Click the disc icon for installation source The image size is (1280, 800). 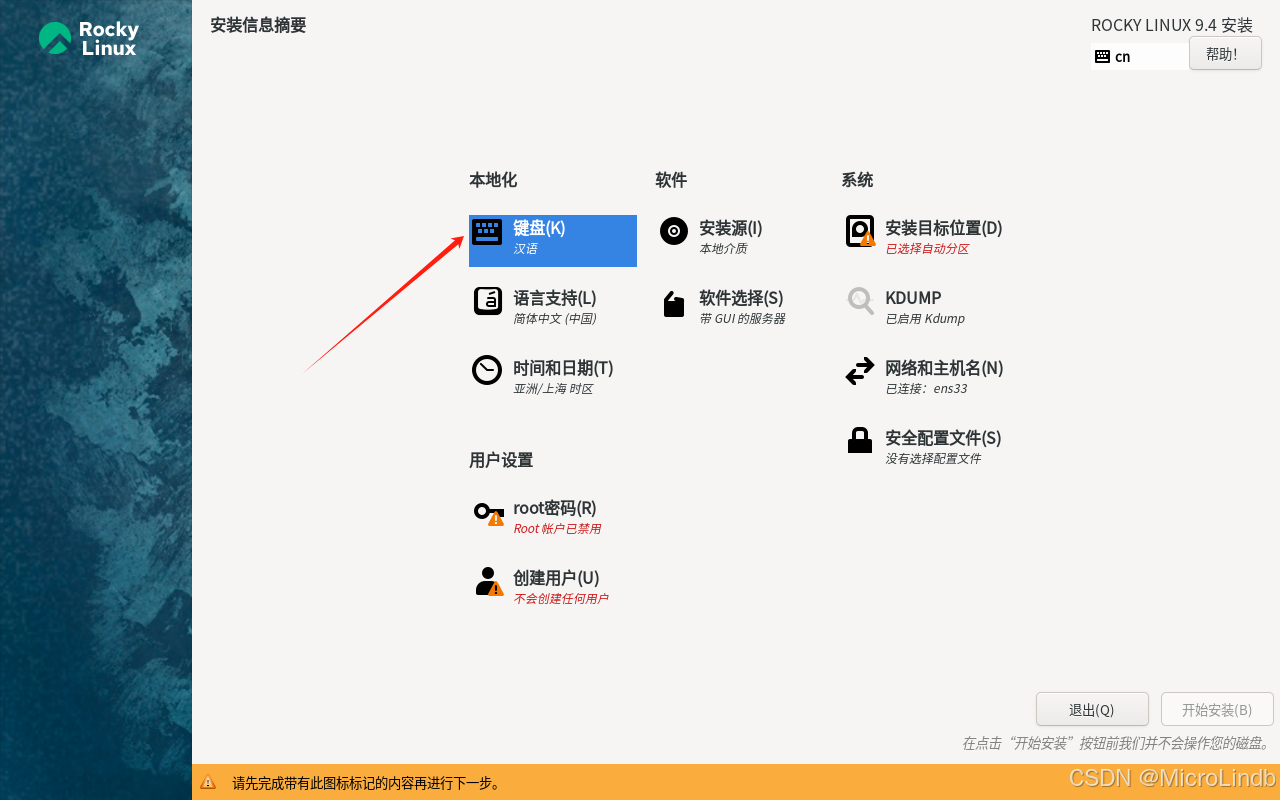tap(674, 231)
